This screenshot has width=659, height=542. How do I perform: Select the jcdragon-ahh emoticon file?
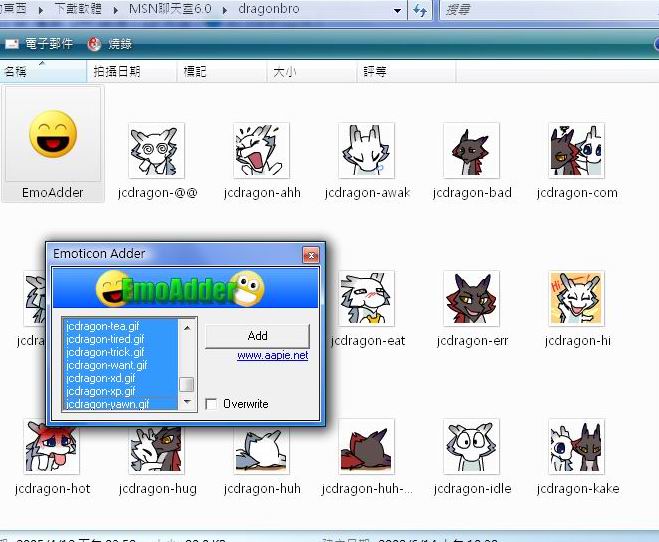coord(262,151)
